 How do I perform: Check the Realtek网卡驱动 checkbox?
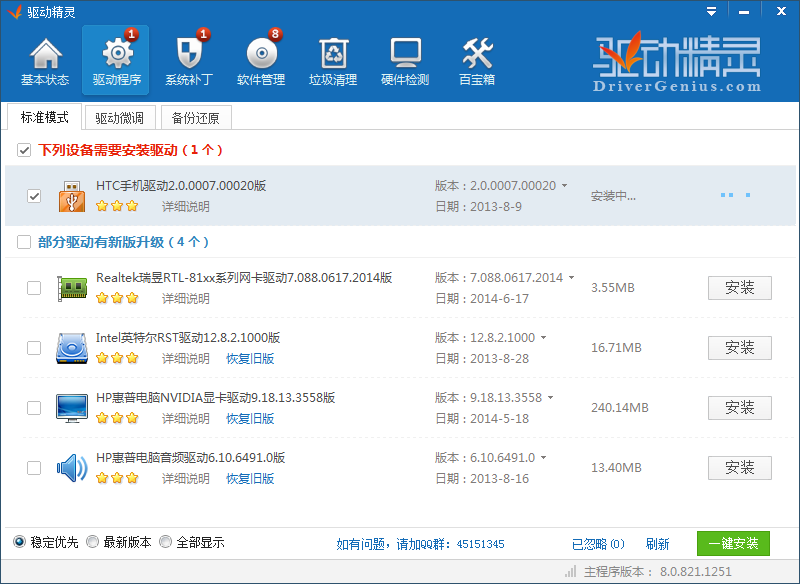click(34, 288)
